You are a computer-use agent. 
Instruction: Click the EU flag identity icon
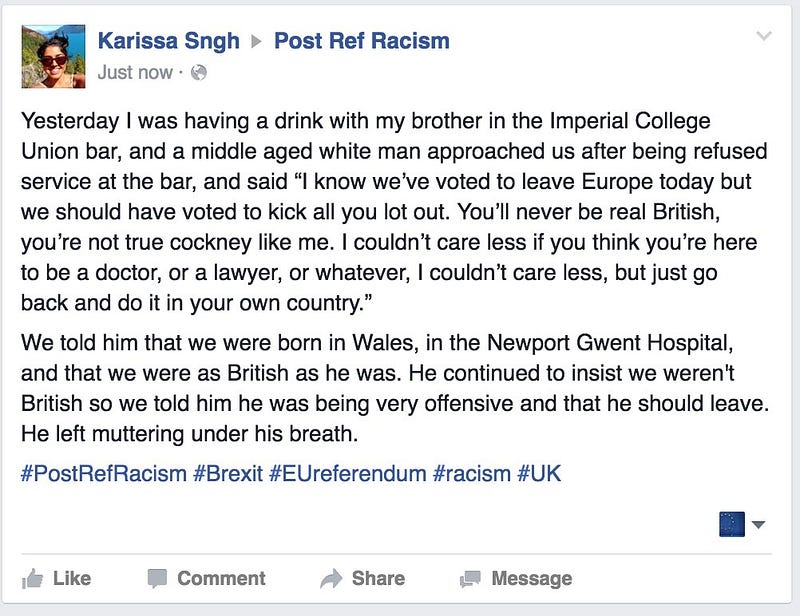pos(731,523)
